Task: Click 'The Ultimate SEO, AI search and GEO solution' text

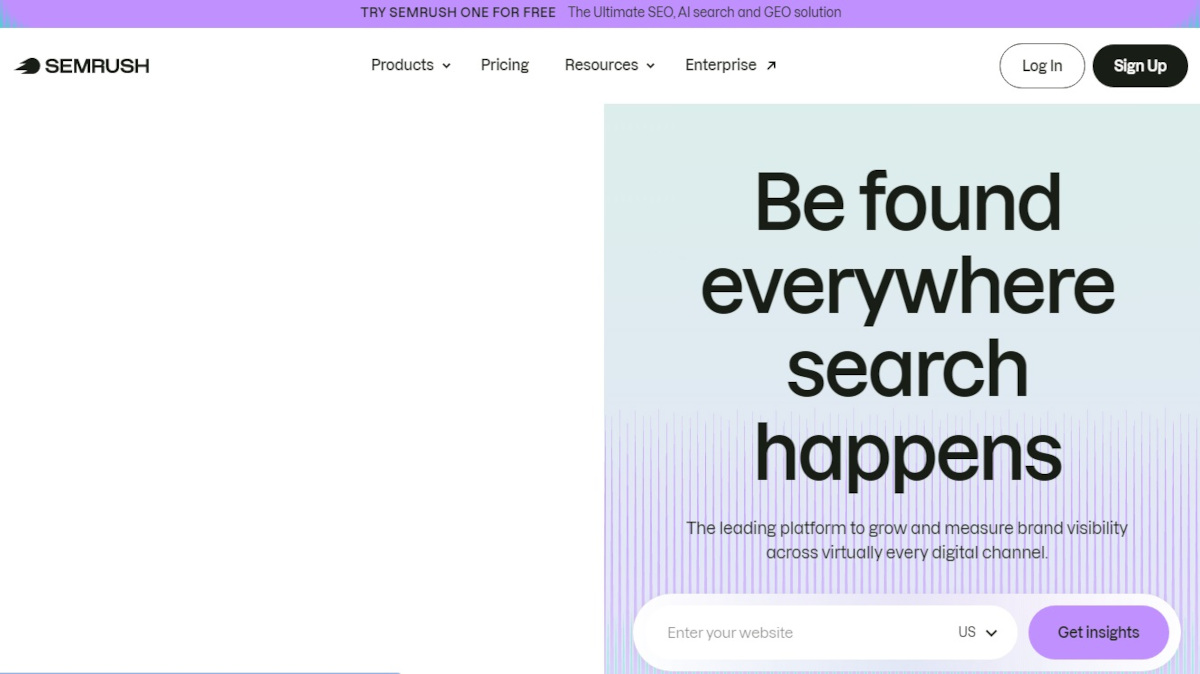Action: coord(705,13)
